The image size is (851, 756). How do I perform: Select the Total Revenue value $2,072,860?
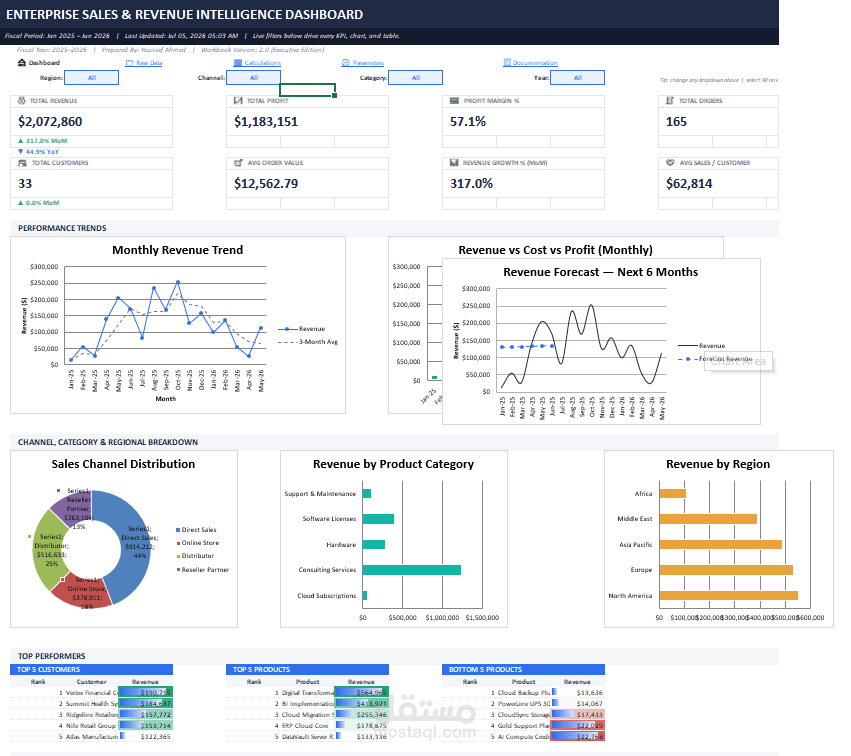click(x=50, y=122)
